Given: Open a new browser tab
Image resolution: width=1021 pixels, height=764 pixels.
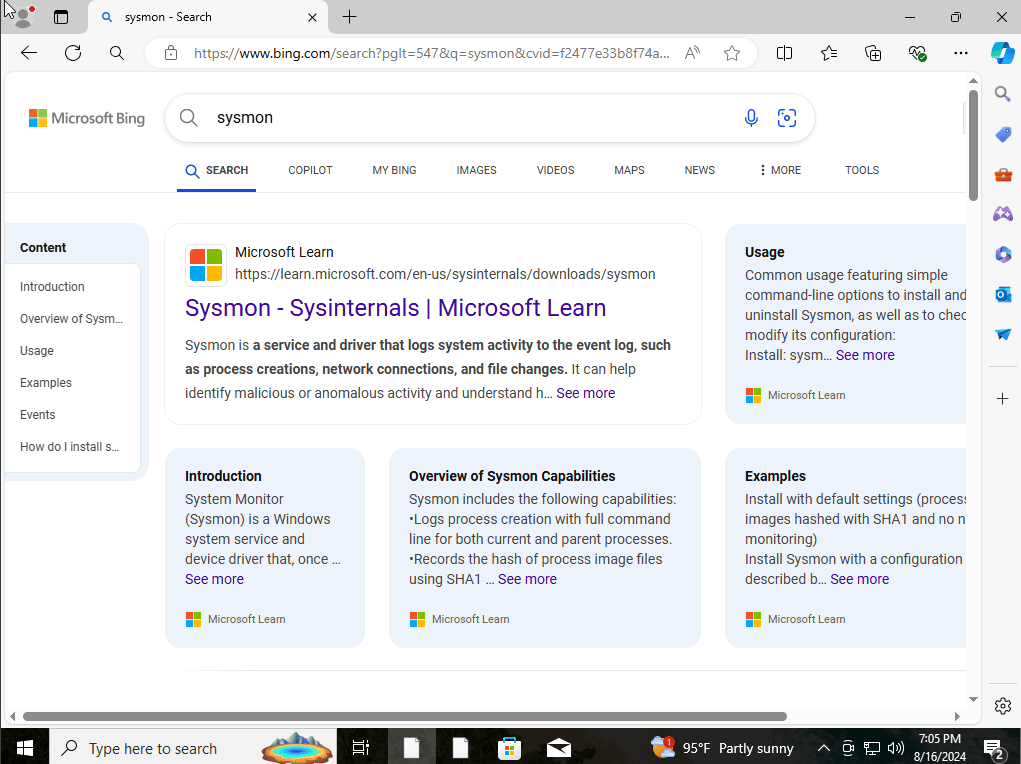Looking at the screenshot, I should coord(350,17).
